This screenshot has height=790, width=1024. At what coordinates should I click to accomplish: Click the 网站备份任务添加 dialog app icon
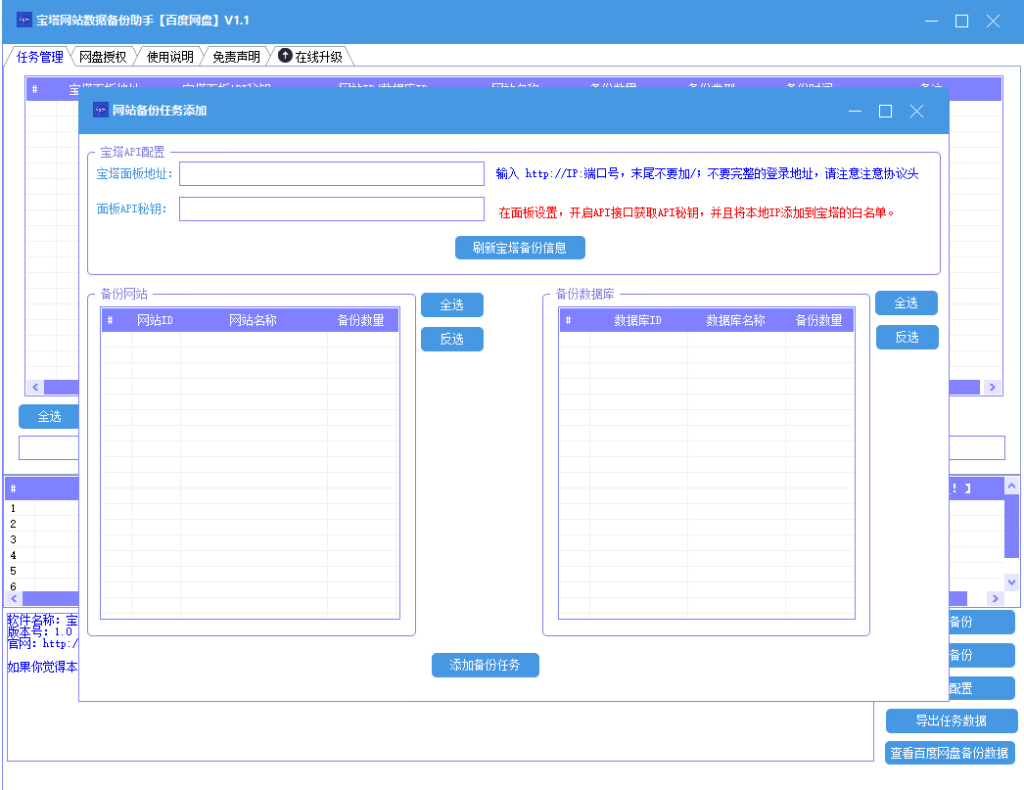pos(100,110)
